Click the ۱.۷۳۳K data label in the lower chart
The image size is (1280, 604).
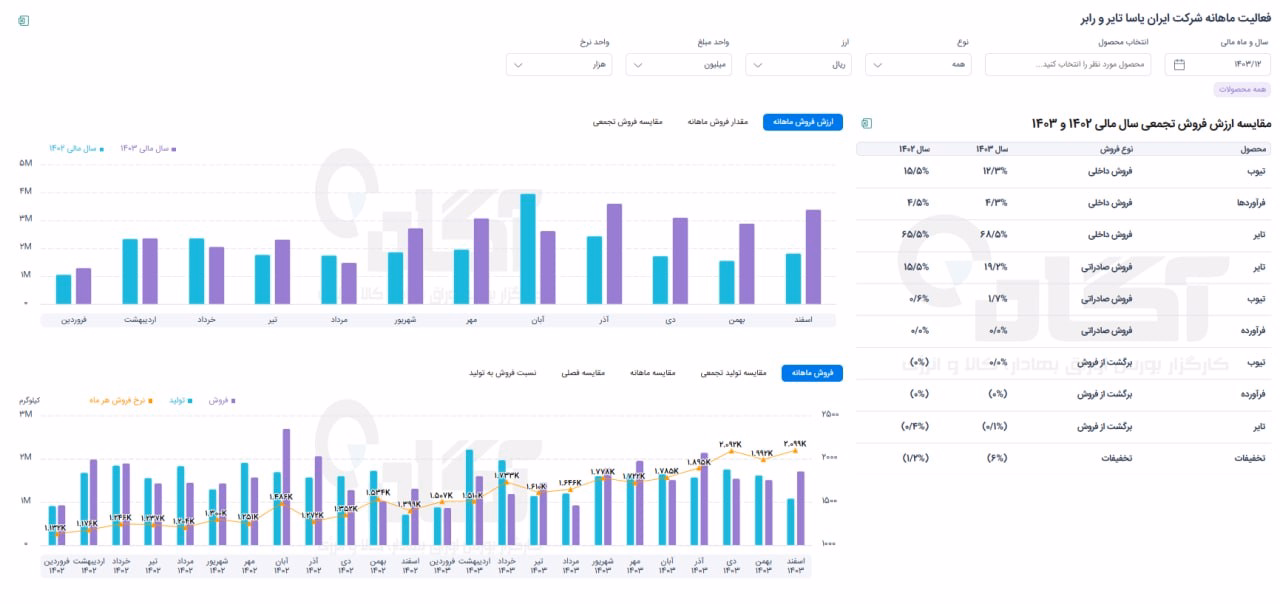(507, 475)
